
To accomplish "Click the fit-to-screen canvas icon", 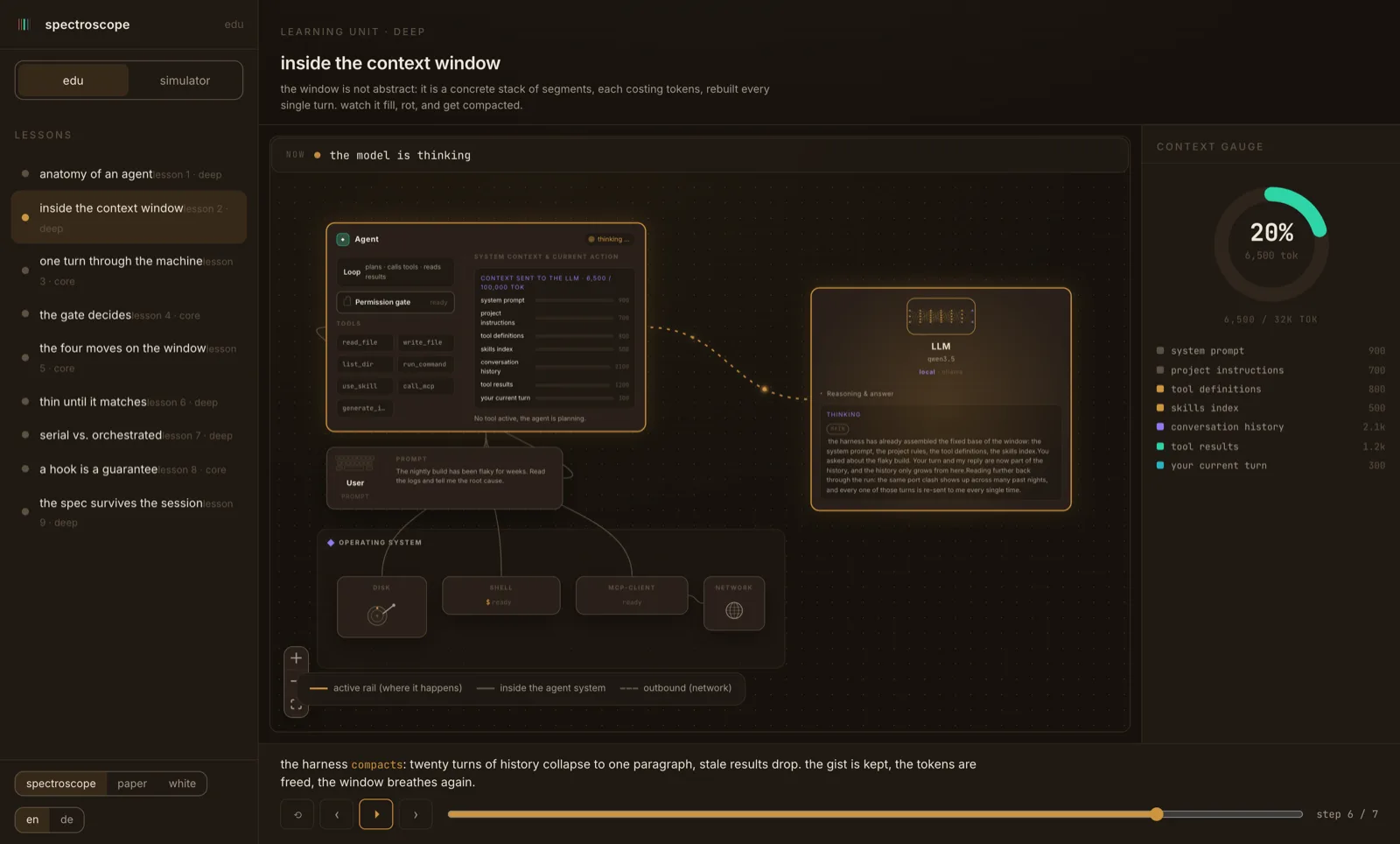I will [296, 705].
